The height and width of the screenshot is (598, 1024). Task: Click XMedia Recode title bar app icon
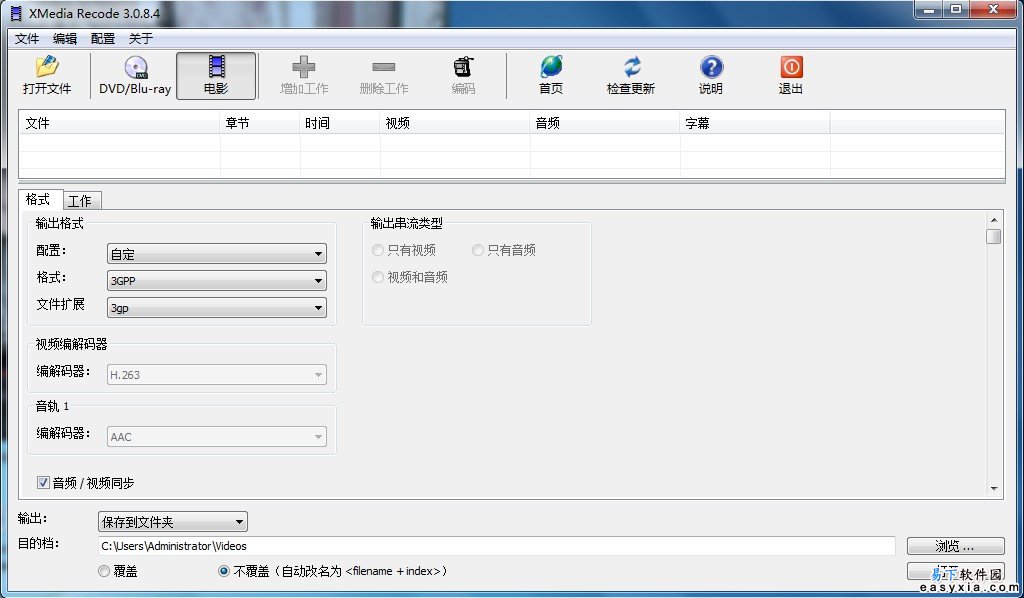[x=16, y=13]
